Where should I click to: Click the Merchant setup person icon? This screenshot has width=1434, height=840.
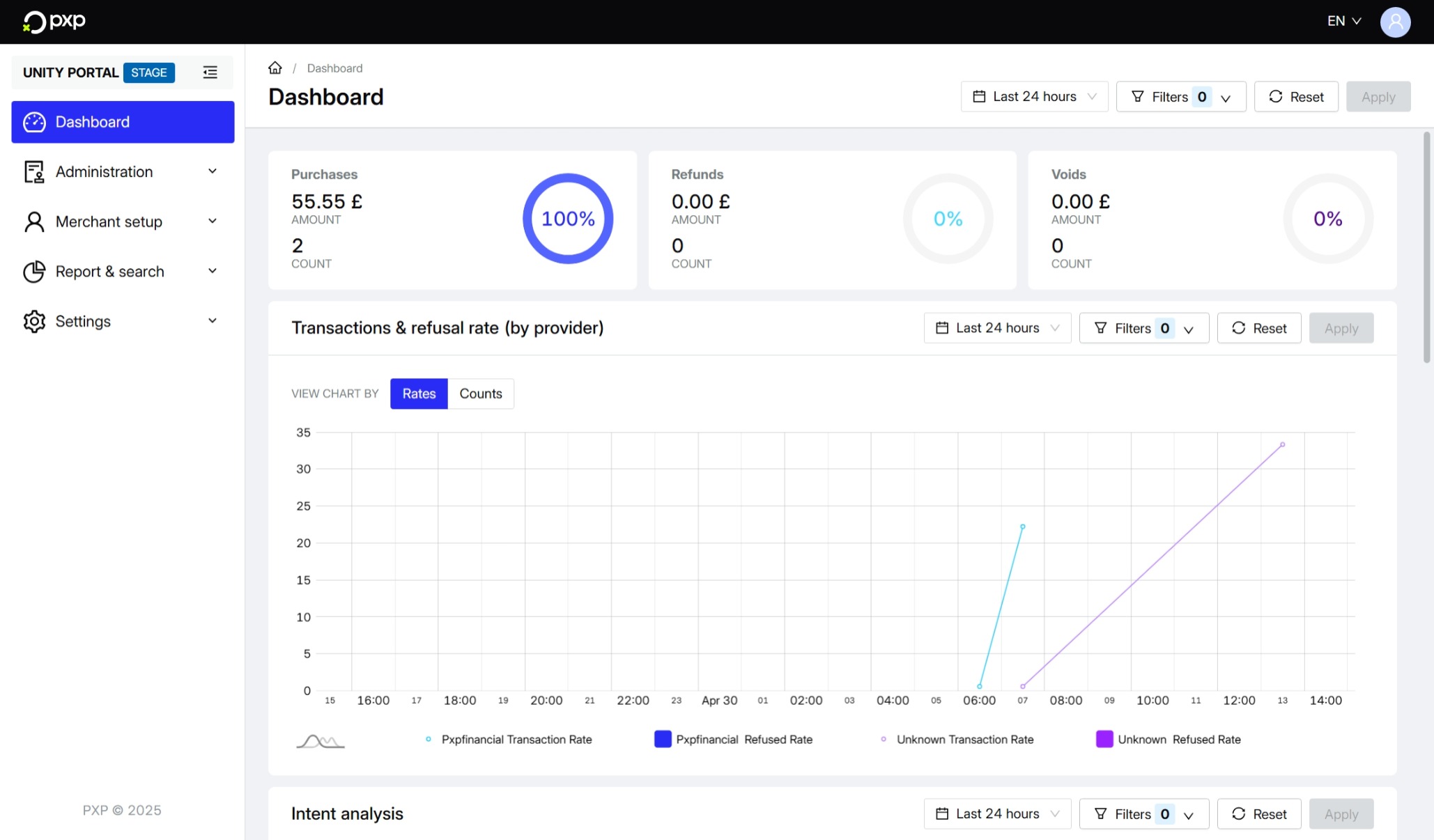pyautogui.click(x=34, y=221)
